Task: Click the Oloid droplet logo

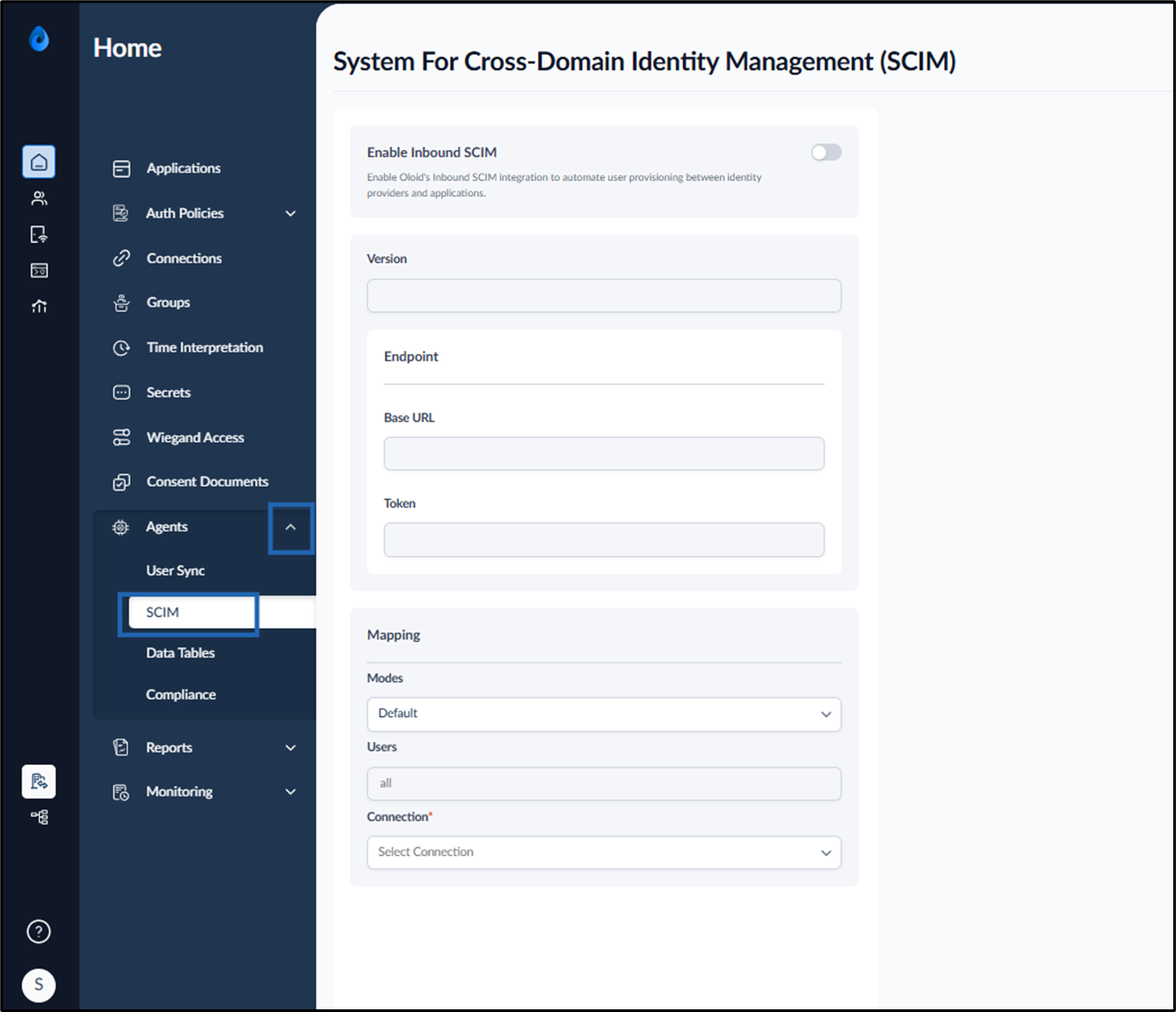Action: (x=38, y=38)
